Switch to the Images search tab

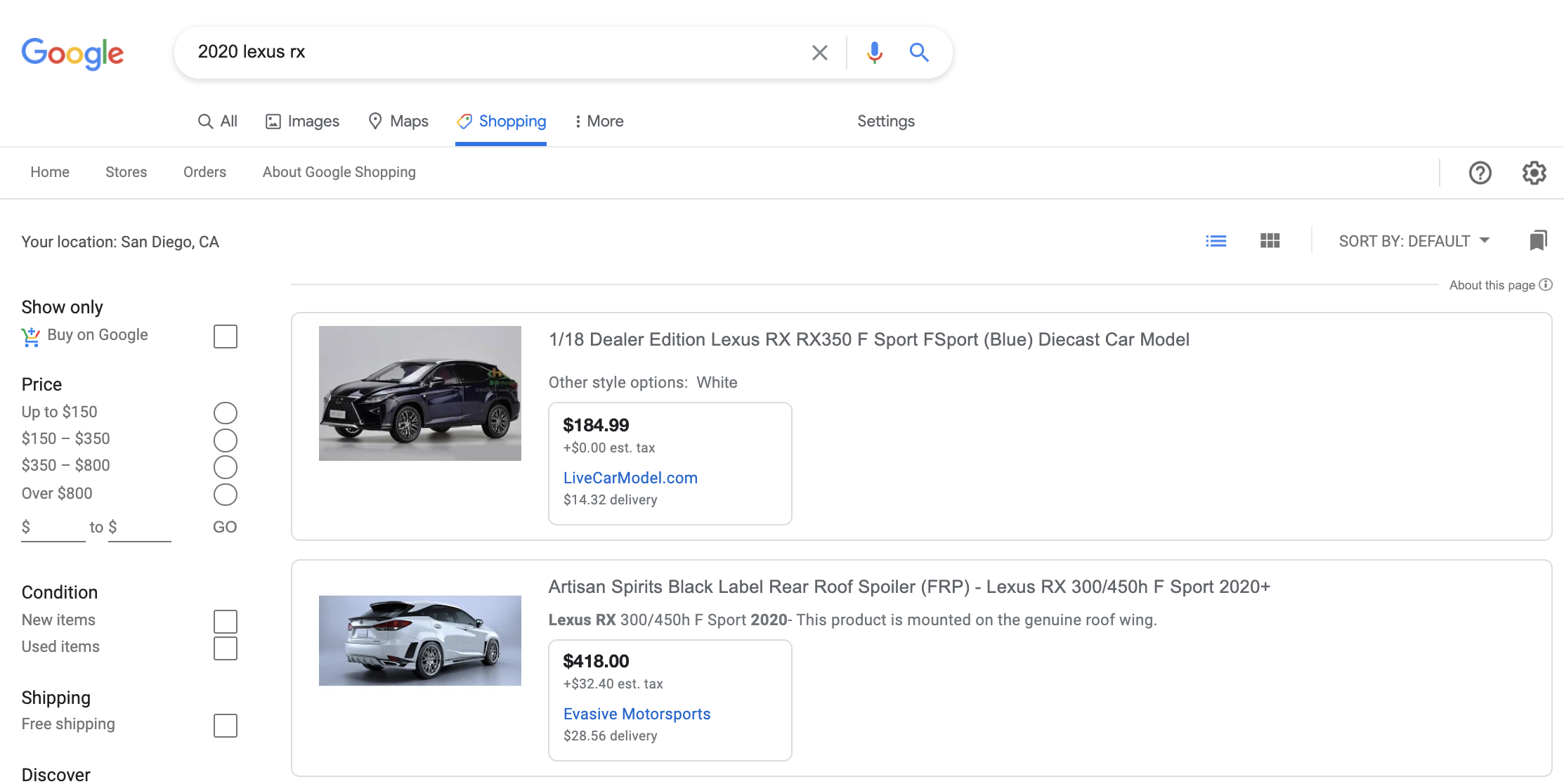pos(301,121)
